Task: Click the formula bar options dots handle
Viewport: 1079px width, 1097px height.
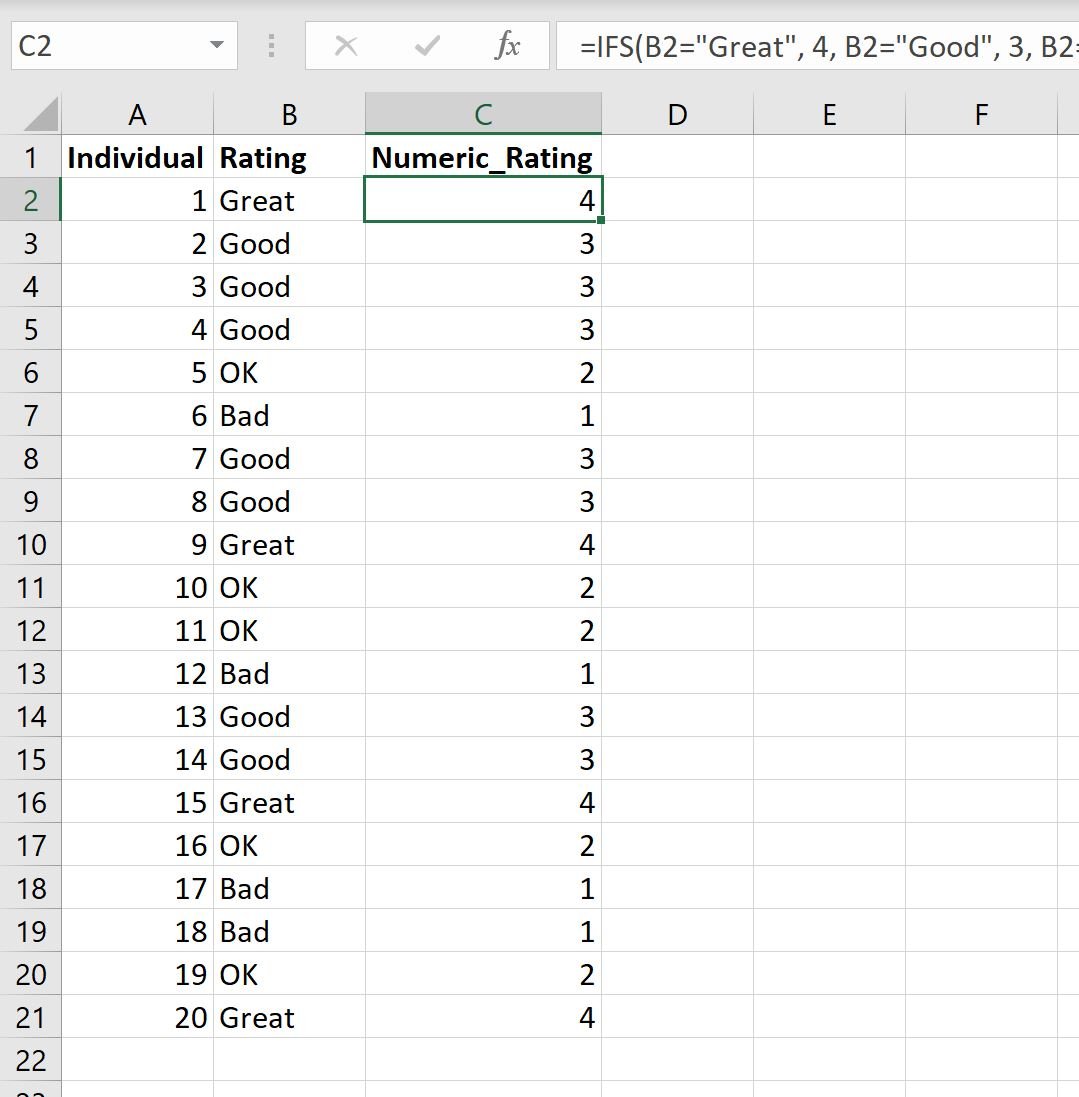Action: click(x=271, y=46)
